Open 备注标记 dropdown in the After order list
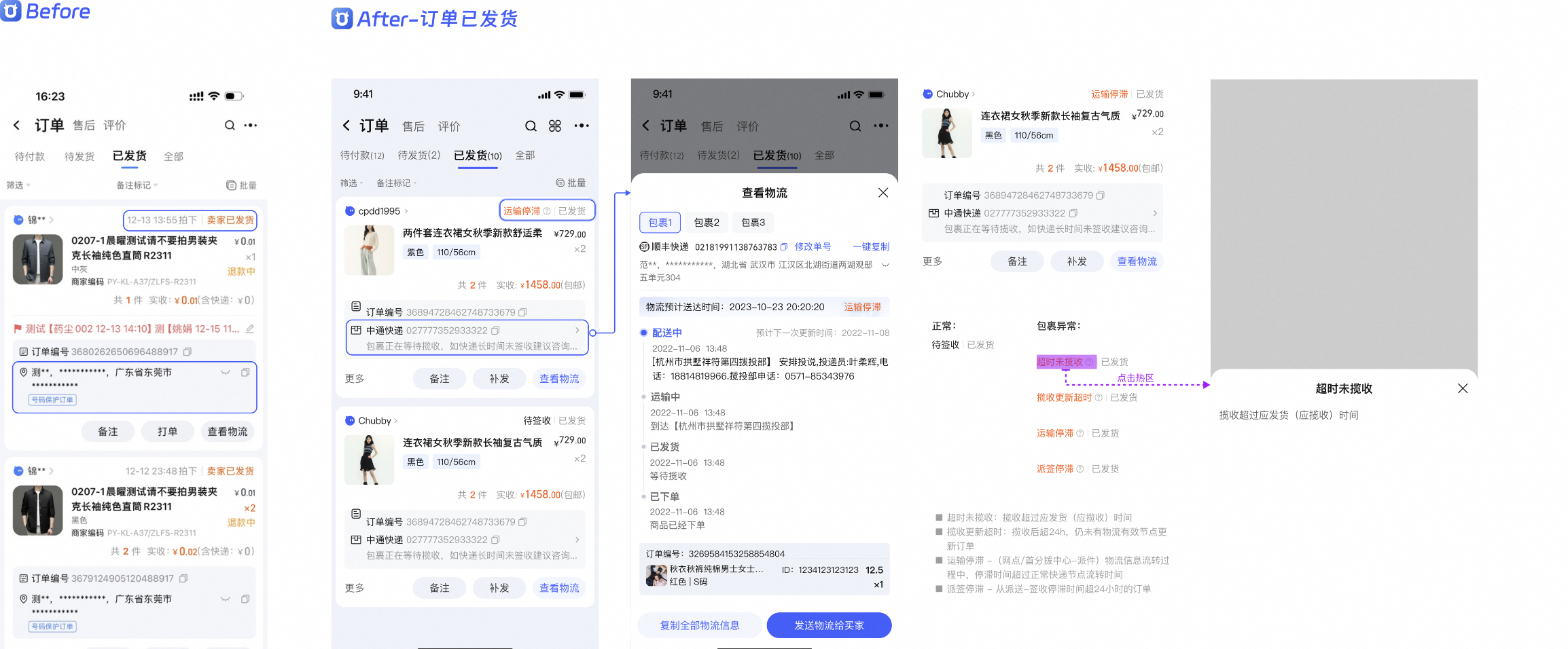This screenshot has width=1568, height=649. pos(397,183)
